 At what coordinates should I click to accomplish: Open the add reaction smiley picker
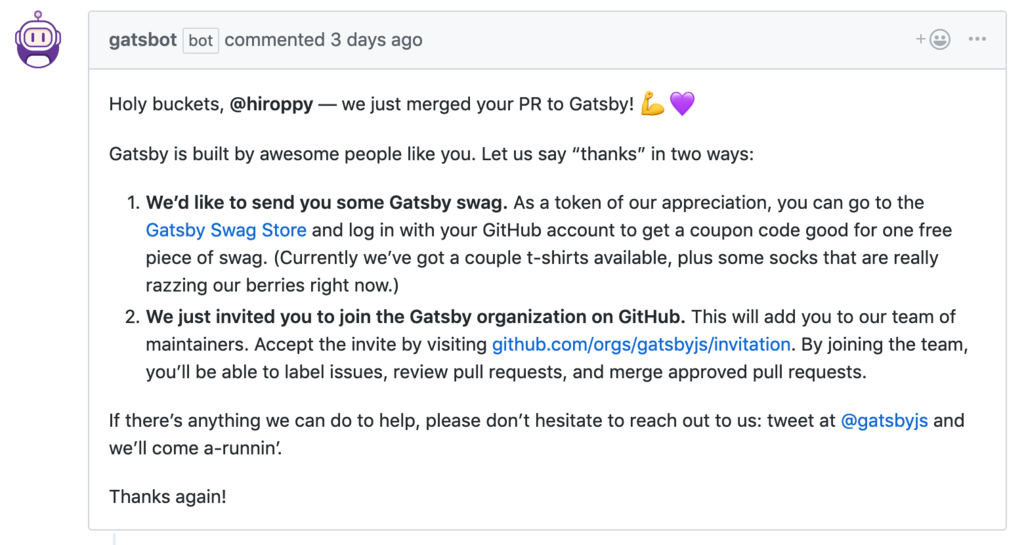[940, 40]
